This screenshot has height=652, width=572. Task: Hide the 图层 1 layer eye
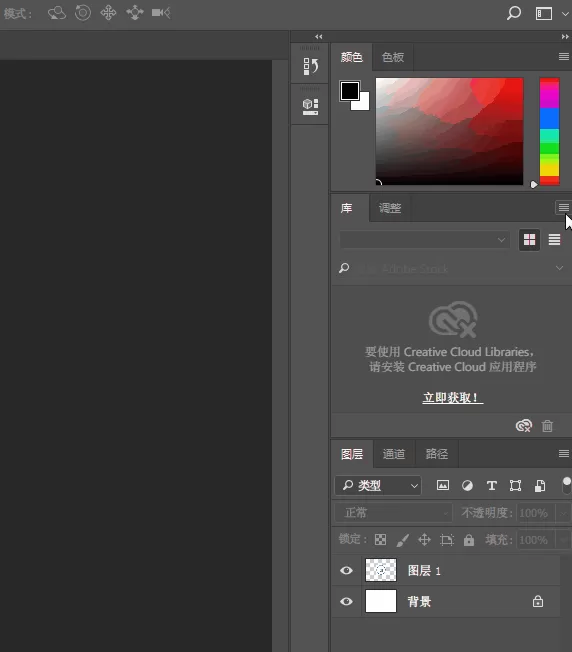coord(346,570)
